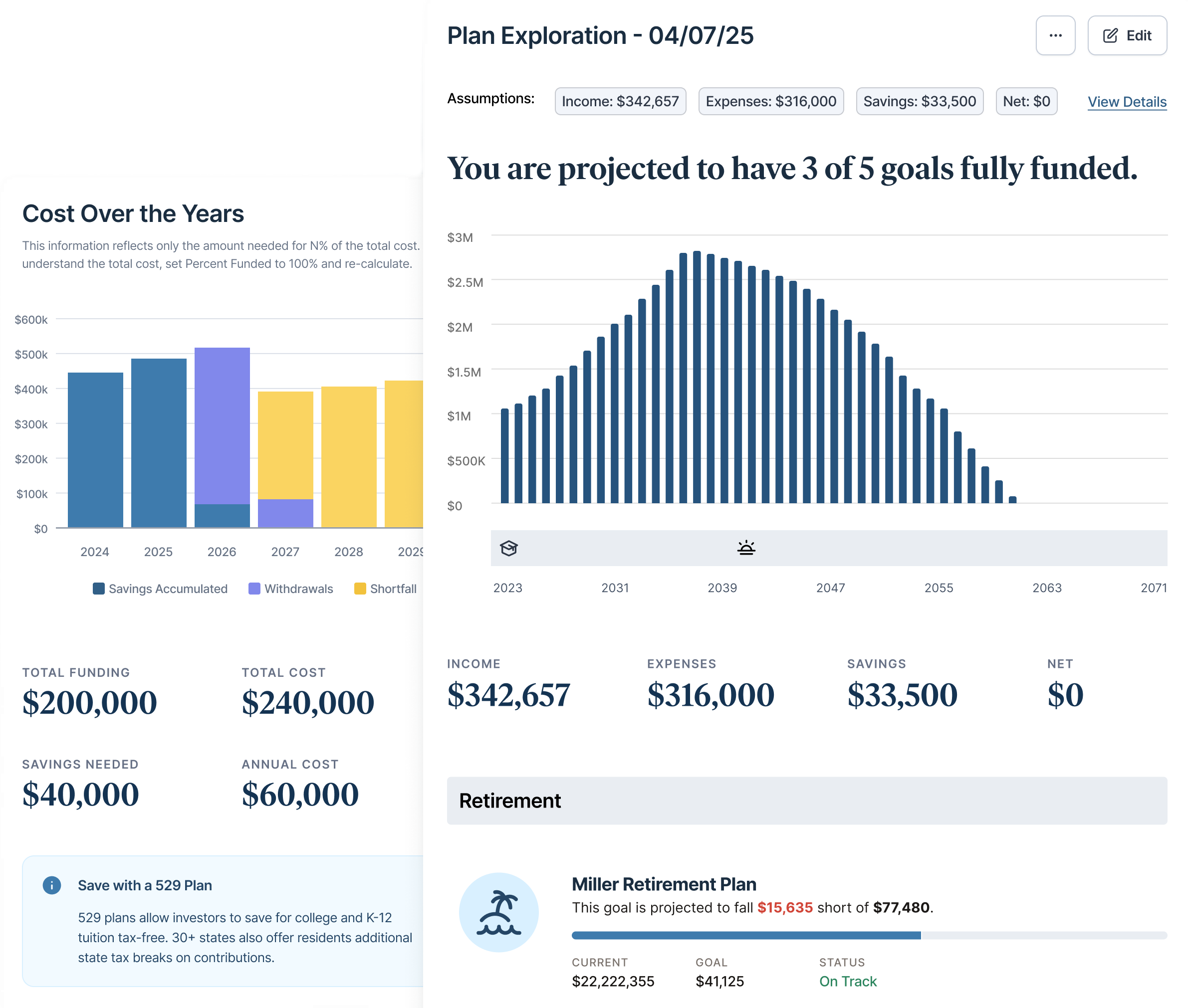Viewport: 1188px width, 1008px height.
Task: Click the $15,635 shortfall amount in red
Action: 784,907
